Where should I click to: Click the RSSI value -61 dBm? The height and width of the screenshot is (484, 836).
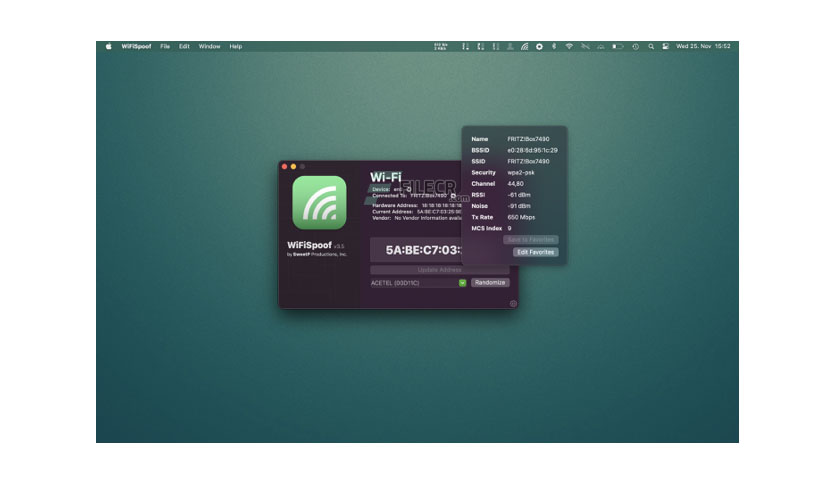pyautogui.click(x=519, y=195)
